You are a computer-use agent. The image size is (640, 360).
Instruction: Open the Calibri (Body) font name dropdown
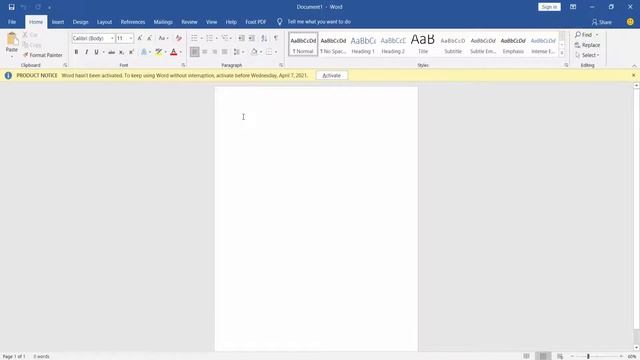(x=112, y=38)
